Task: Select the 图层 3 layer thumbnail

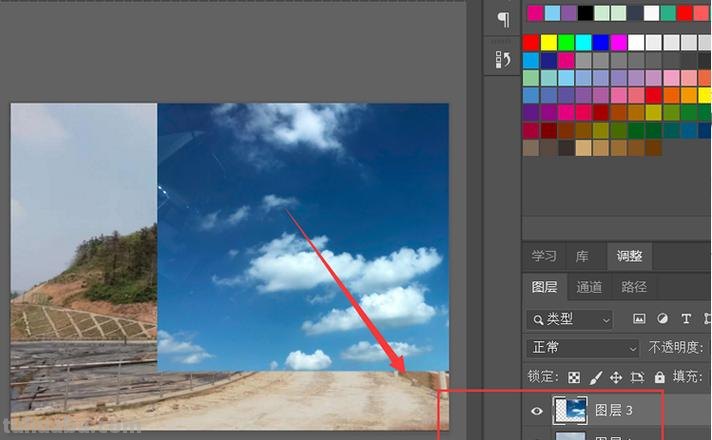Action: coord(572,410)
